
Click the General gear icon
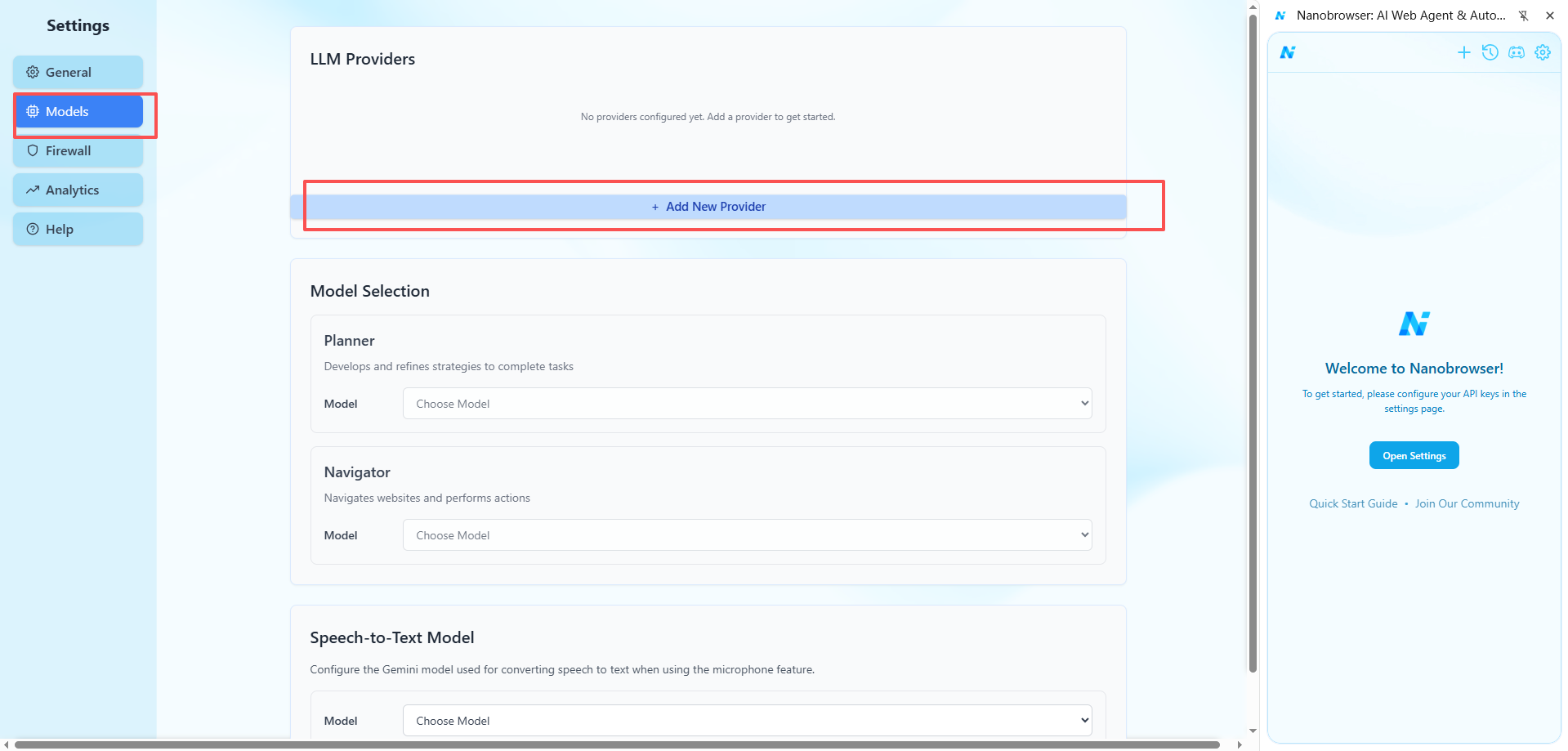33,72
